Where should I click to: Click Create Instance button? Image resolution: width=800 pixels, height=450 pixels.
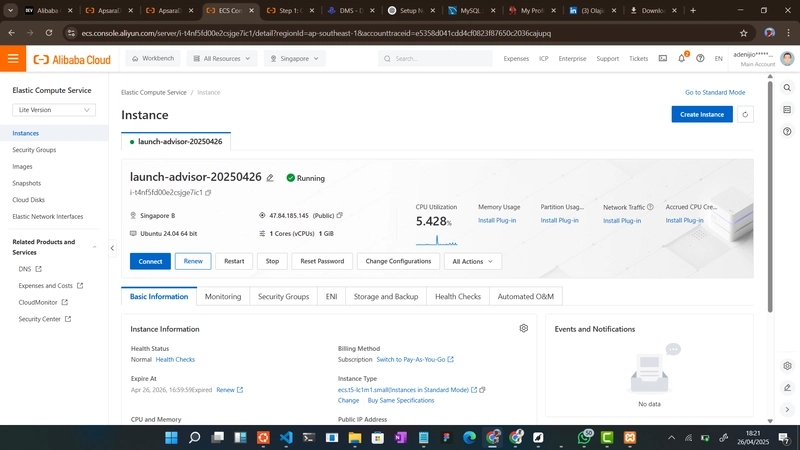click(x=702, y=114)
